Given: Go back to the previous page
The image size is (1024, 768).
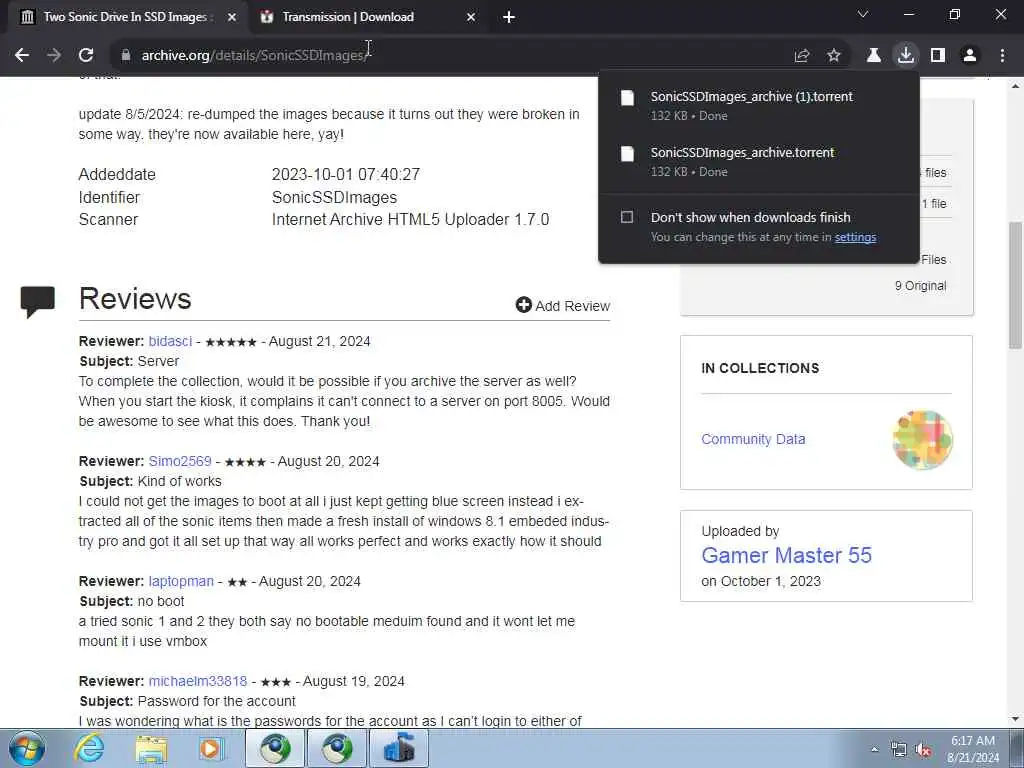Looking at the screenshot, I should 22,56.
